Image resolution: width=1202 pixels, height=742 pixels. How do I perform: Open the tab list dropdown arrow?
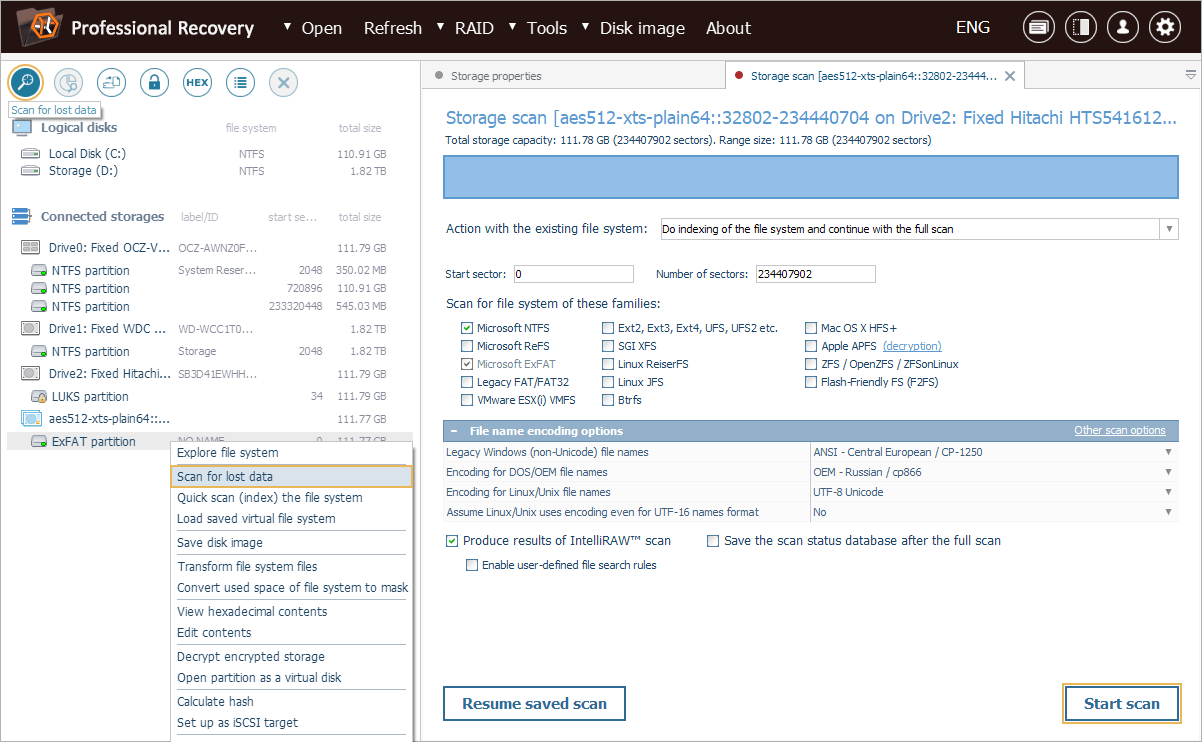[1190, 75]
